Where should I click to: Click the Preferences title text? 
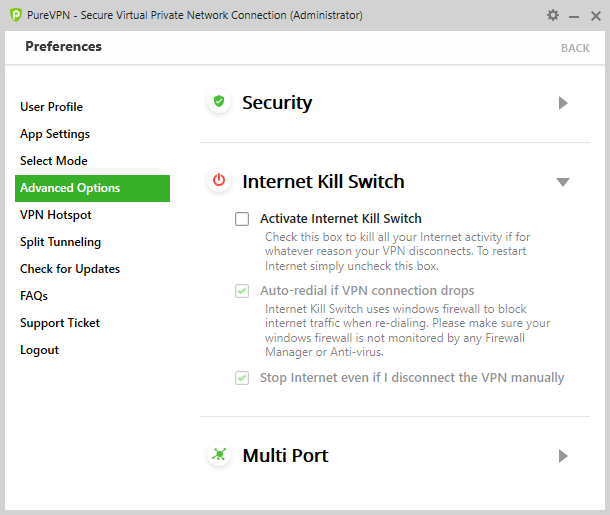pos(63,46)
